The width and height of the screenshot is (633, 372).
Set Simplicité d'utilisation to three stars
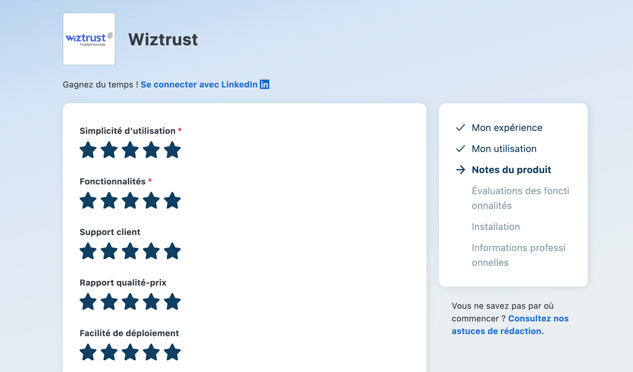(130, 150)
